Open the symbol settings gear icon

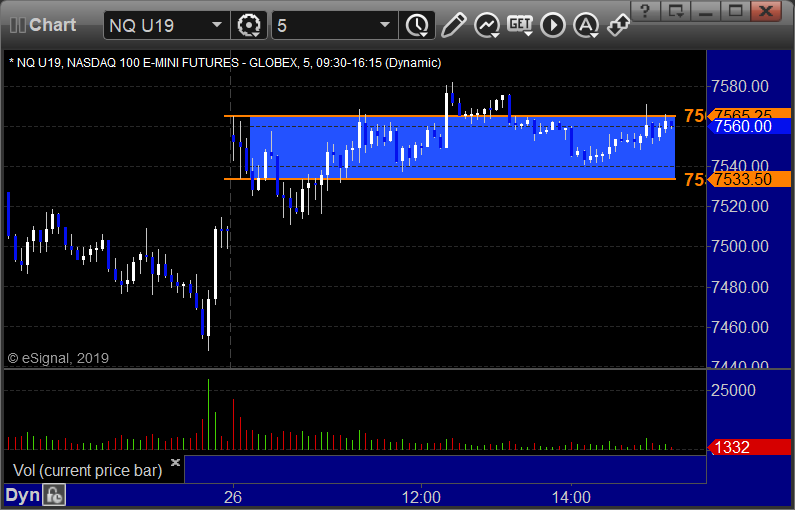[249, 25]
